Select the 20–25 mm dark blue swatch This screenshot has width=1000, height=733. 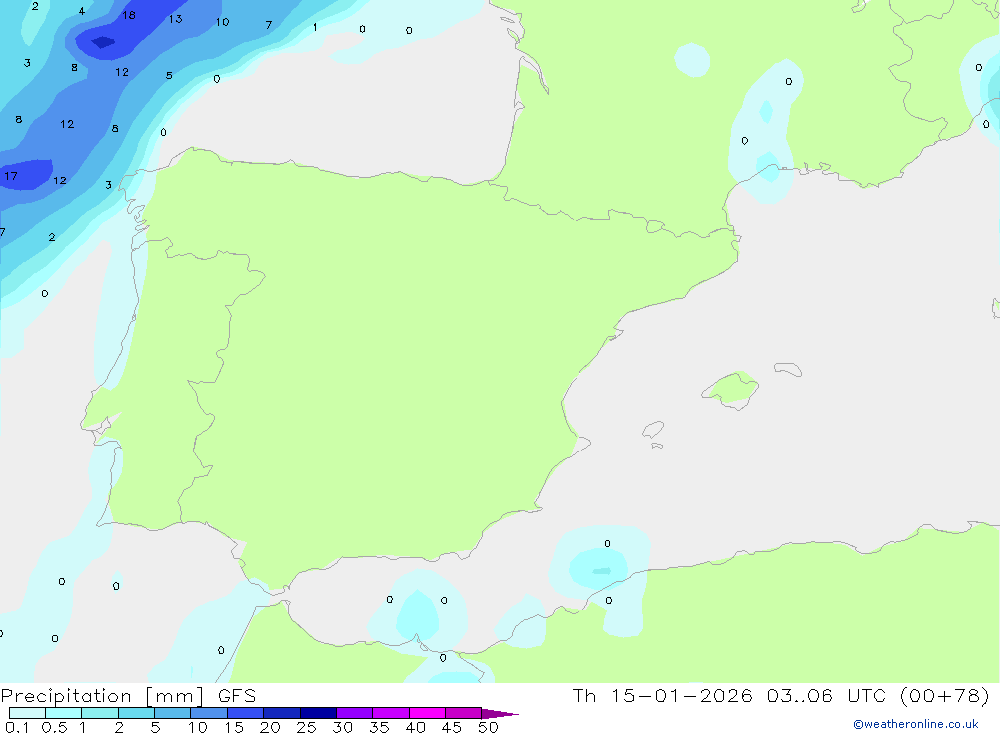point(282,713)
